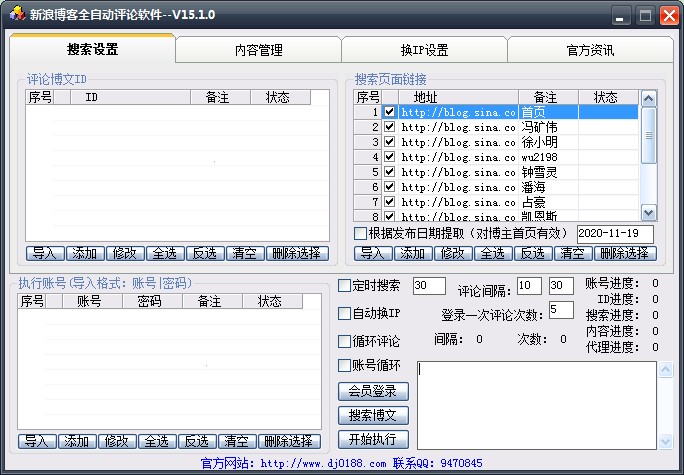Click the 开始执行 button

[373, 439]
